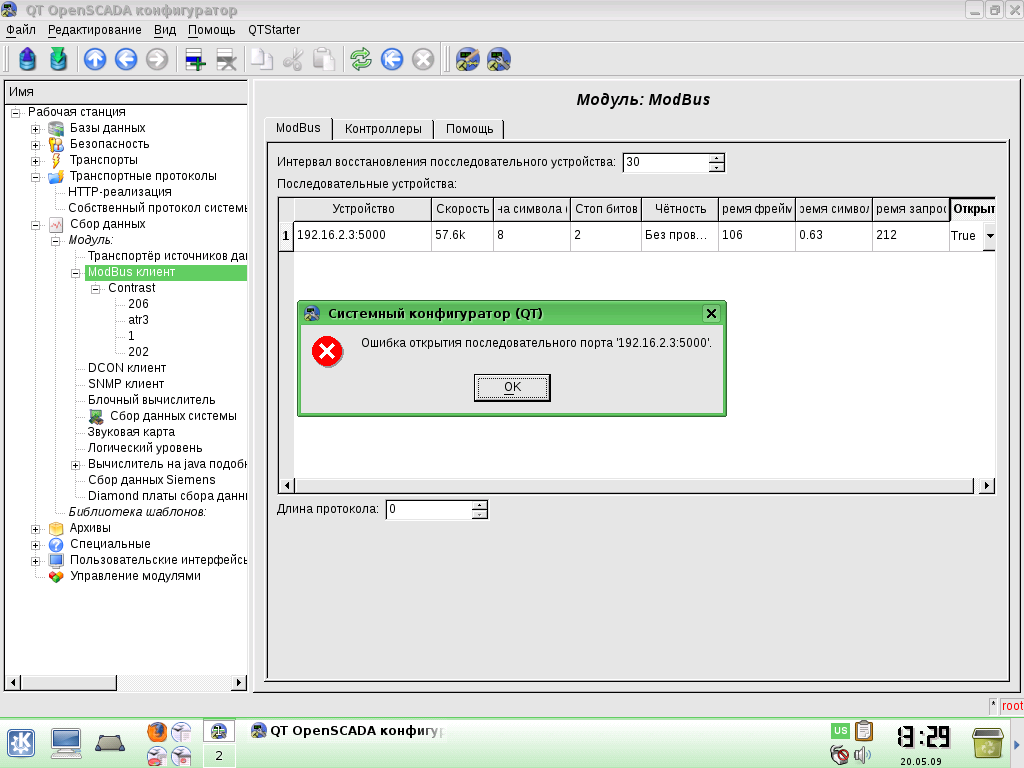
Task: Open the KDE start menu icon
Action: coord(22,742)
